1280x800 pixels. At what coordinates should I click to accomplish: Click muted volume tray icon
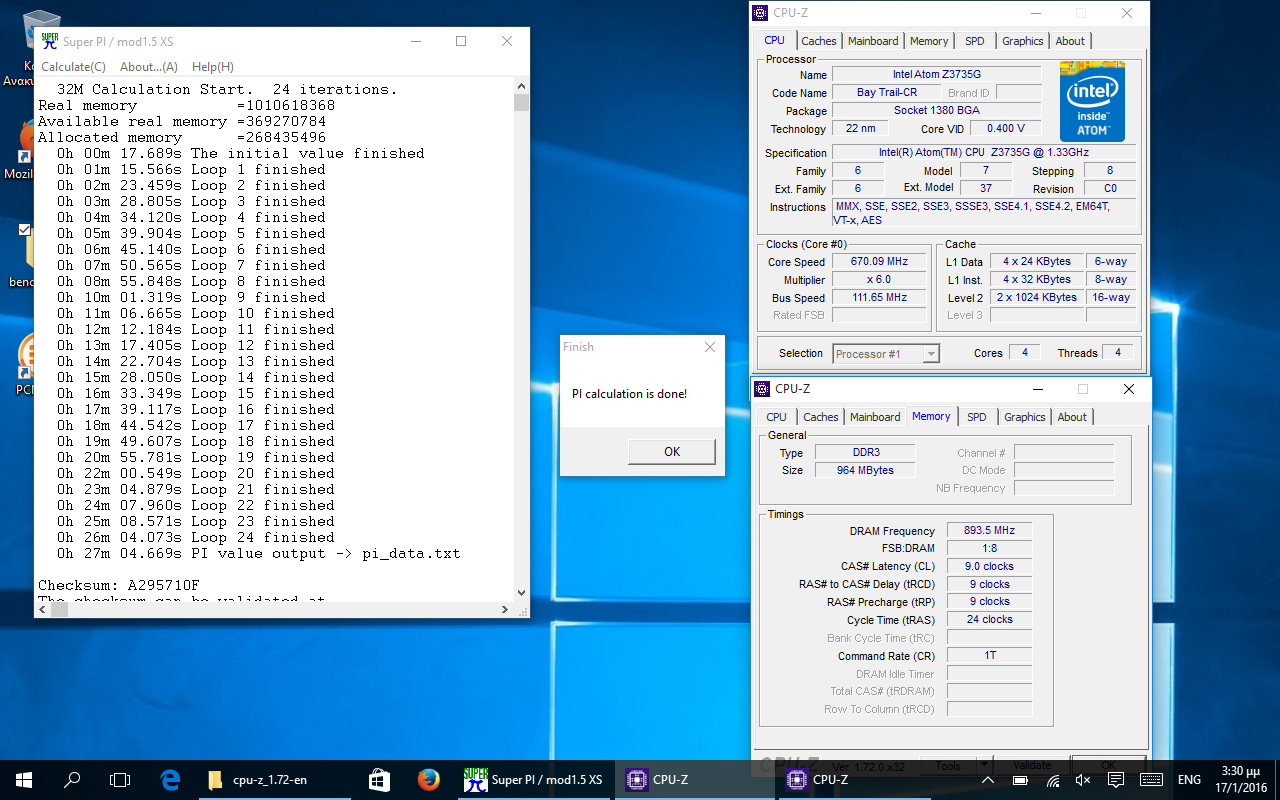1083,780
